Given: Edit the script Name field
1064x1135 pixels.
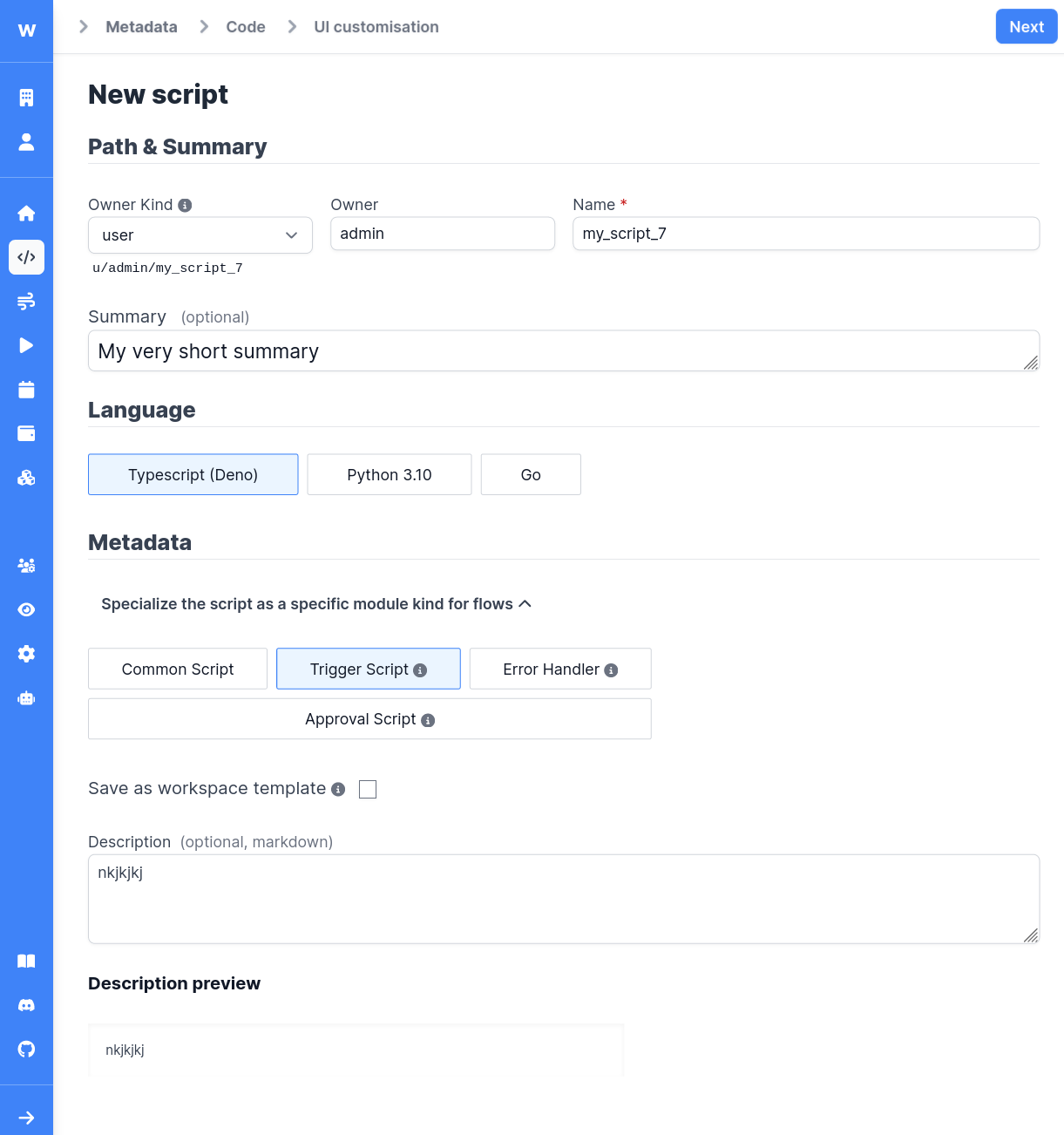Looking at the screenshot, I should click(806, 234).
